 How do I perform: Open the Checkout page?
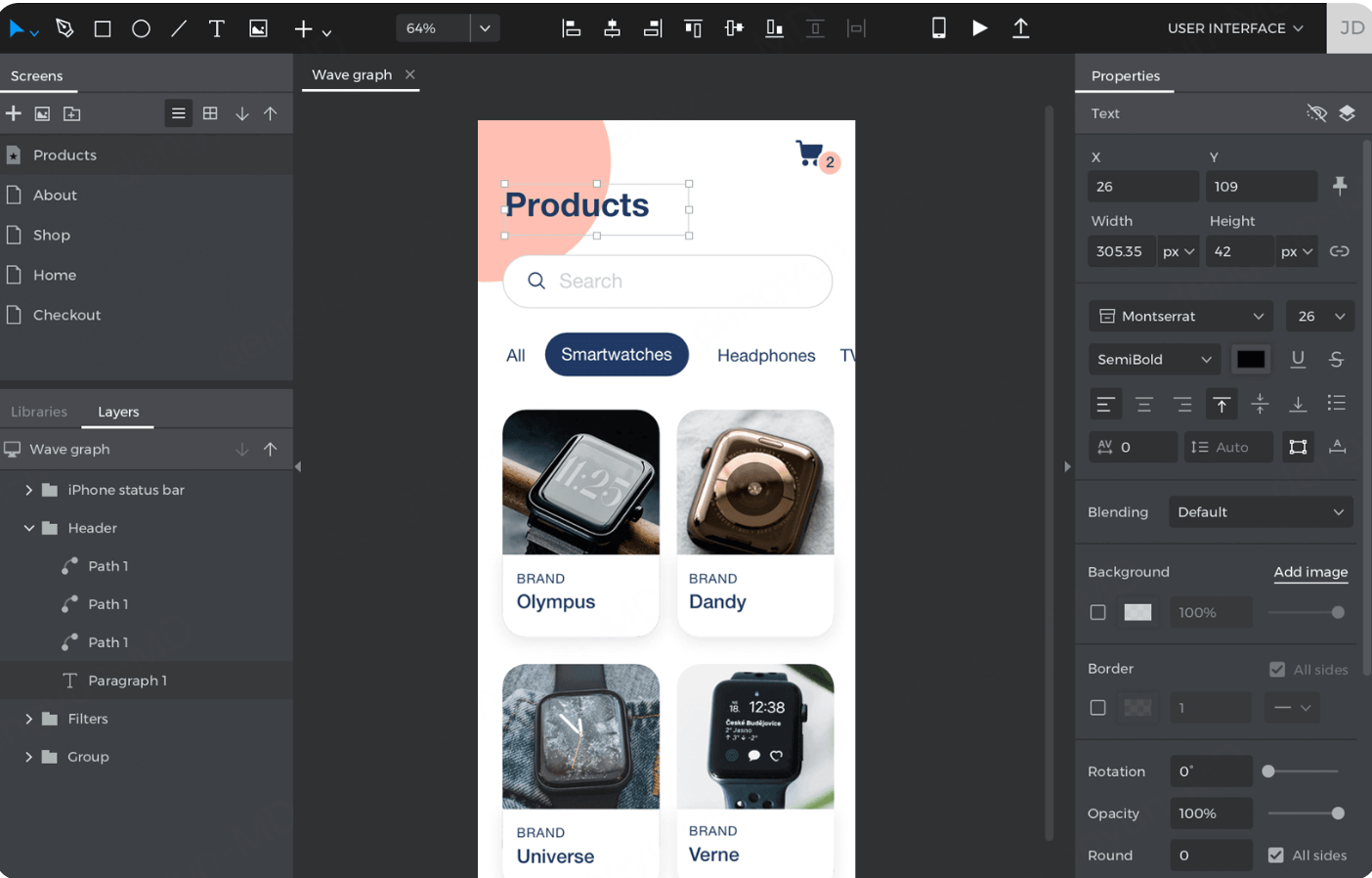(x=68, y=315)
